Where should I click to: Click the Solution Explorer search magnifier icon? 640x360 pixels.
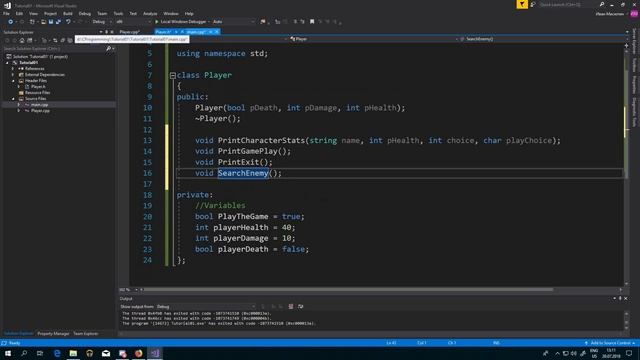coord(109,49)
